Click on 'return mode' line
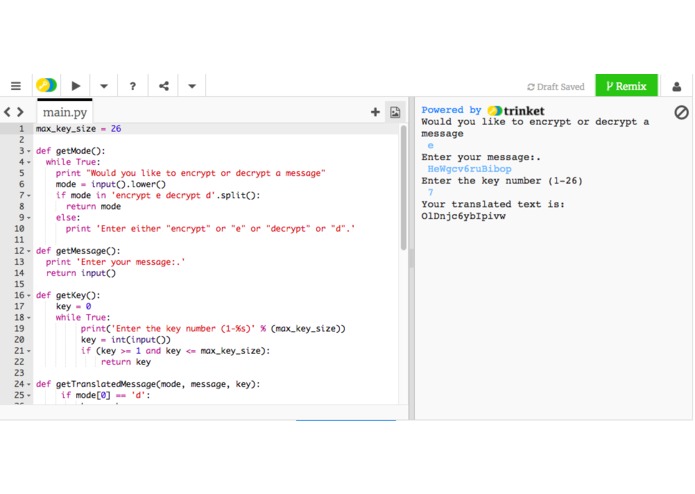Viewport: 695px width, 494px height. [93, 206]
